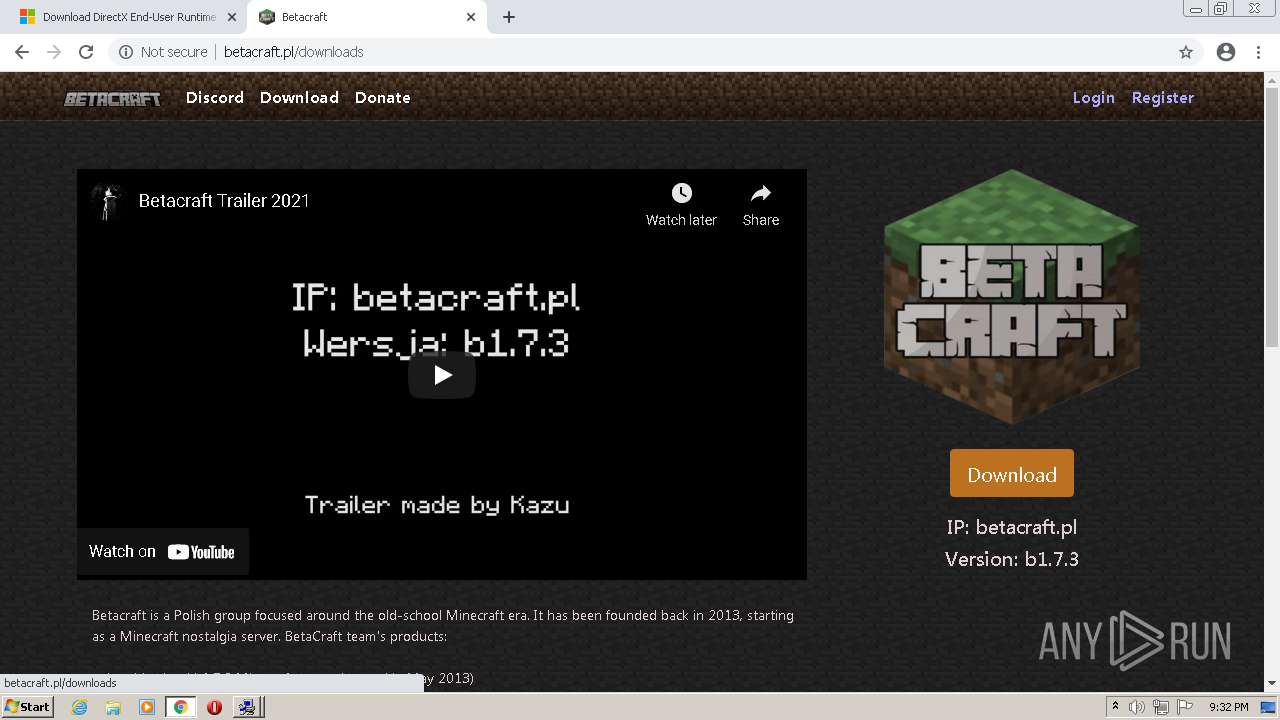The width and height of the screenshot is (1280, 720).
Task: Click the Betacraft grass block image
Action: click(x=1012, y=297)
